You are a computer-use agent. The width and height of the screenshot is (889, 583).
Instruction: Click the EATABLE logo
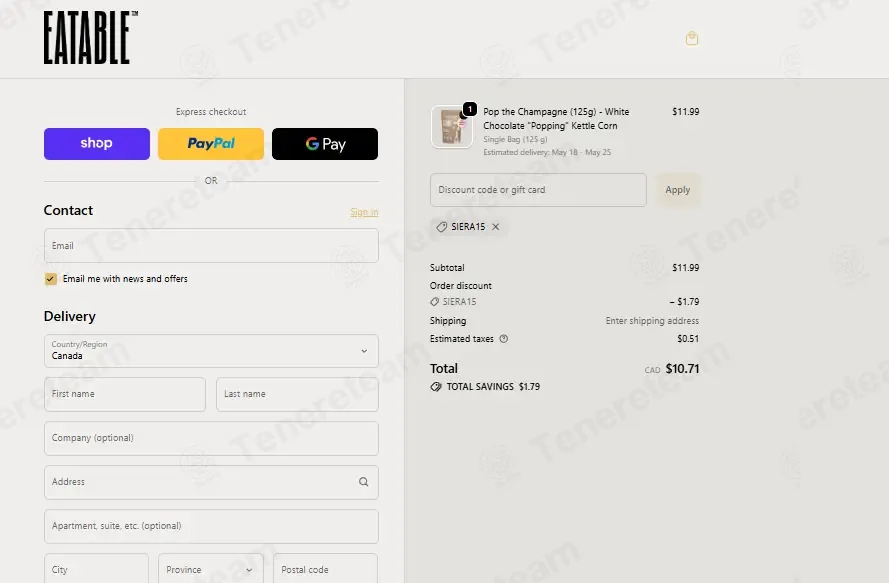click(91, 37)
